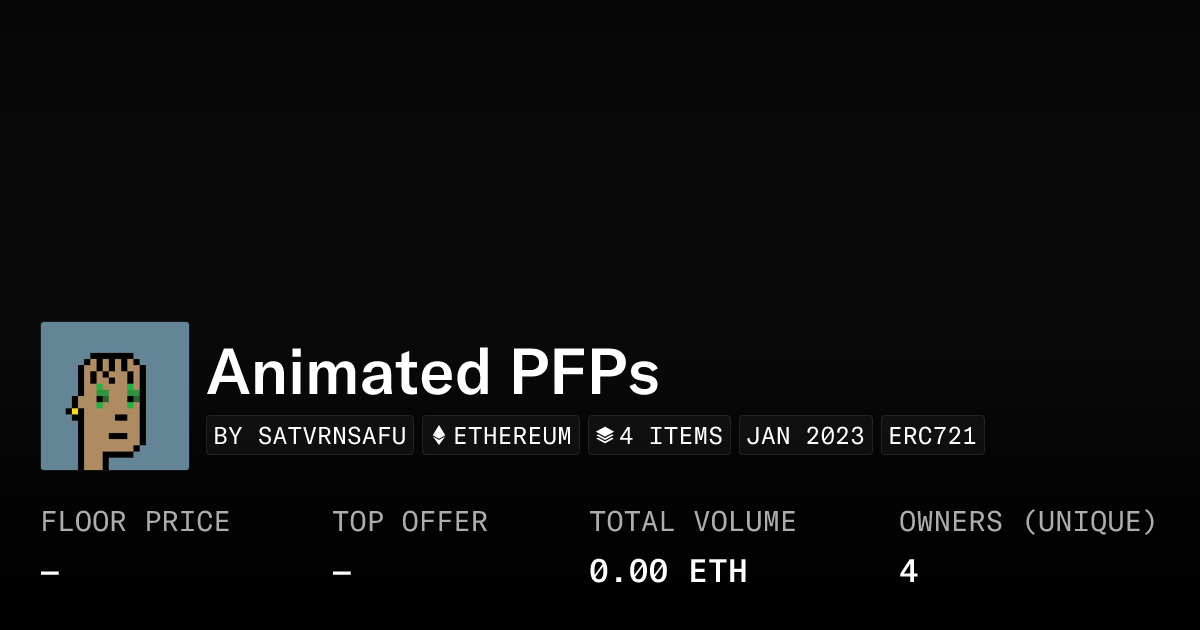This screenshot has height=630, width=1200.
Task: Click the gold earring on pixel avatar
Action: [74, 411]
